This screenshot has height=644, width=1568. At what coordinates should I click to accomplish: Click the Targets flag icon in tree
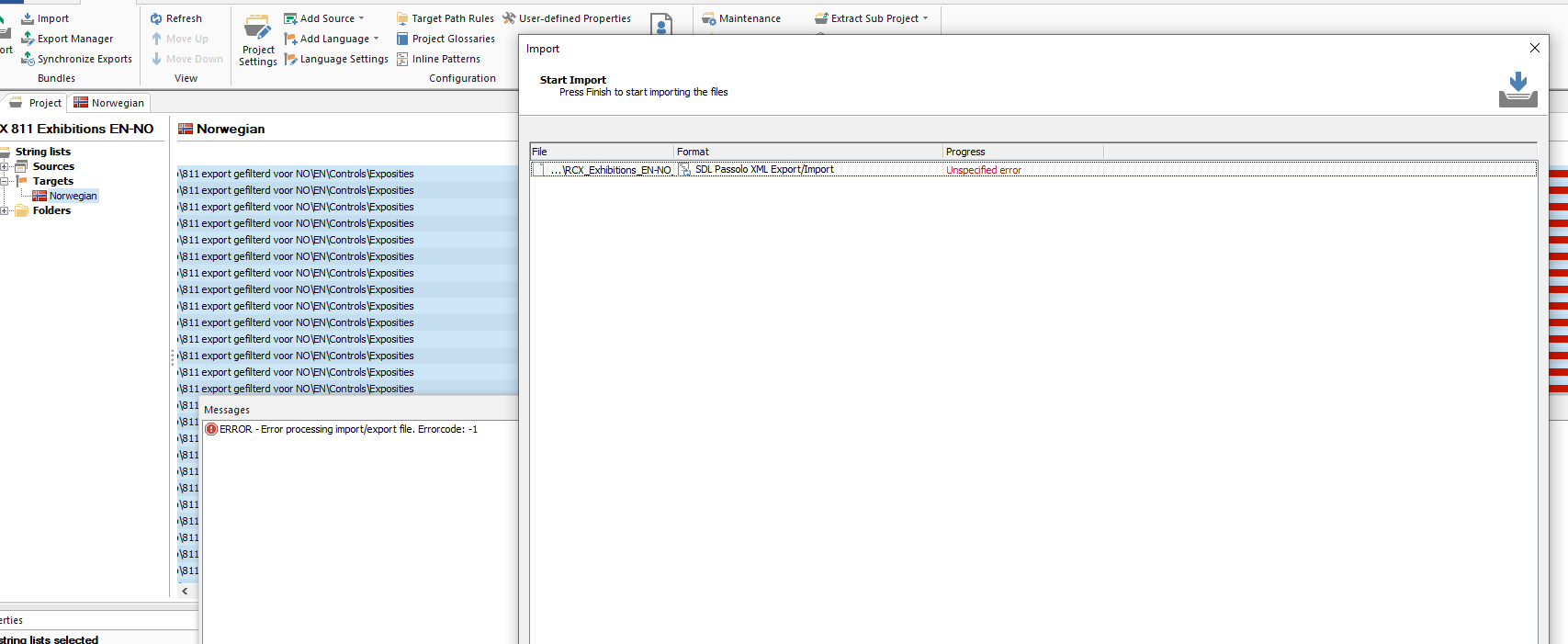(x=22, y=181)
